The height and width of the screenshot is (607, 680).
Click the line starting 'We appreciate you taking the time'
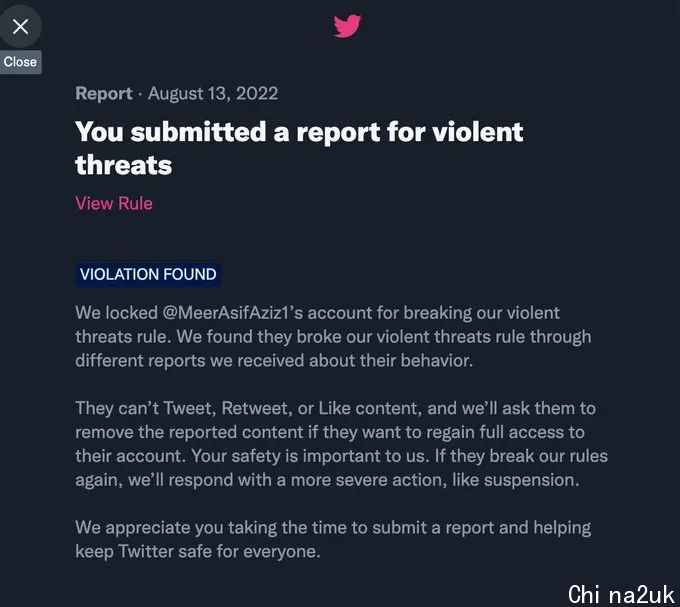pos(333,528)
